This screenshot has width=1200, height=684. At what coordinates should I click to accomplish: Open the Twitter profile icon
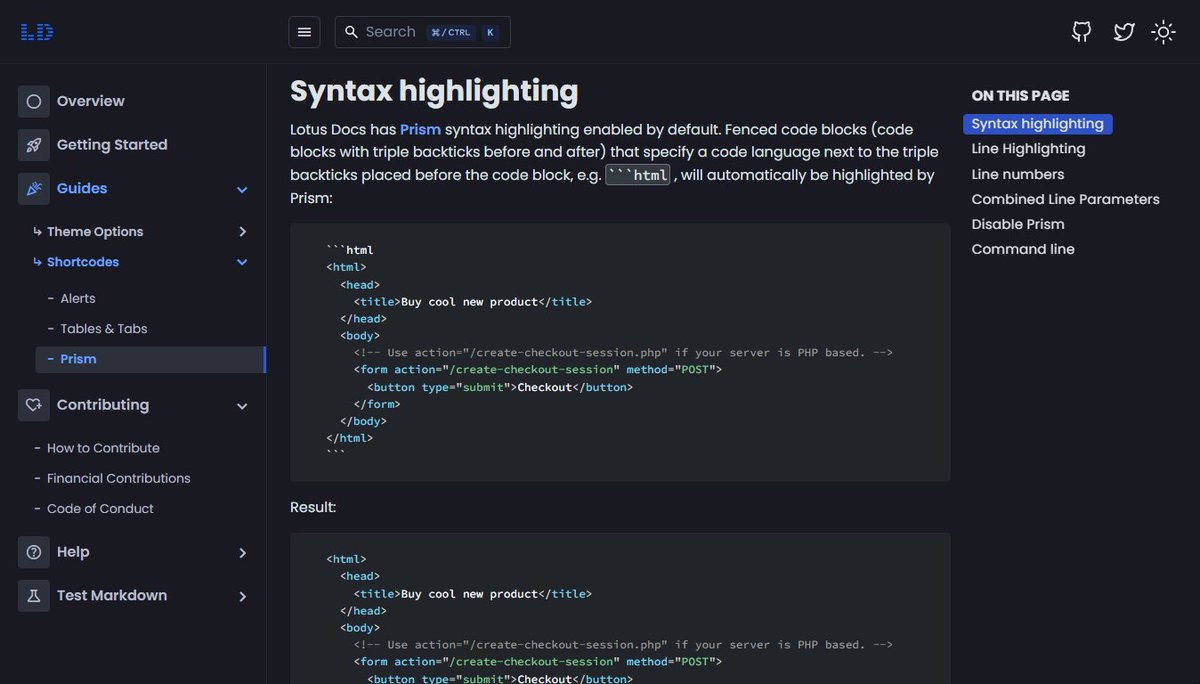(1123, 31)
